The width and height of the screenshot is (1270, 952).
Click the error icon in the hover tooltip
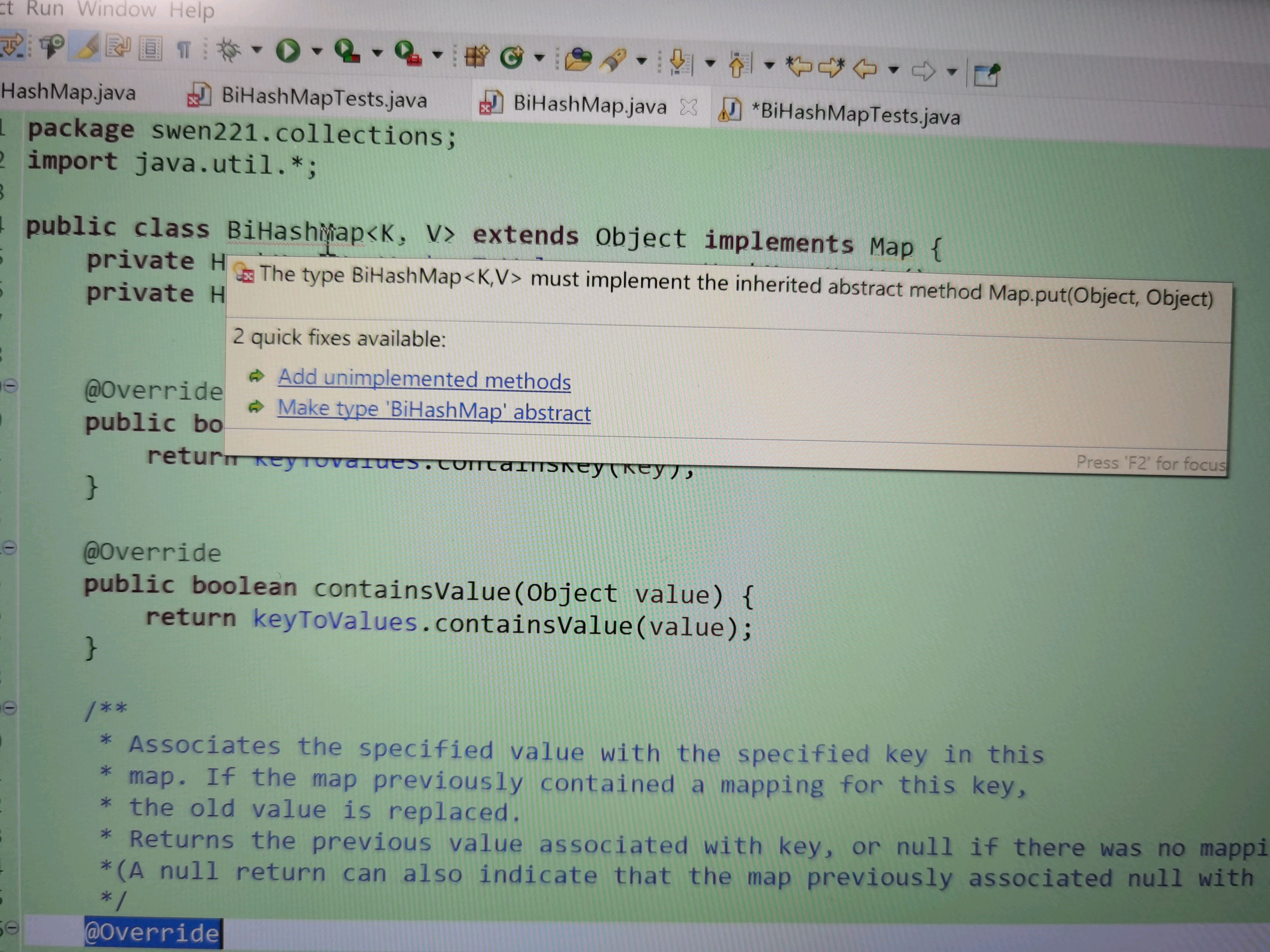(x=245, y=274)
